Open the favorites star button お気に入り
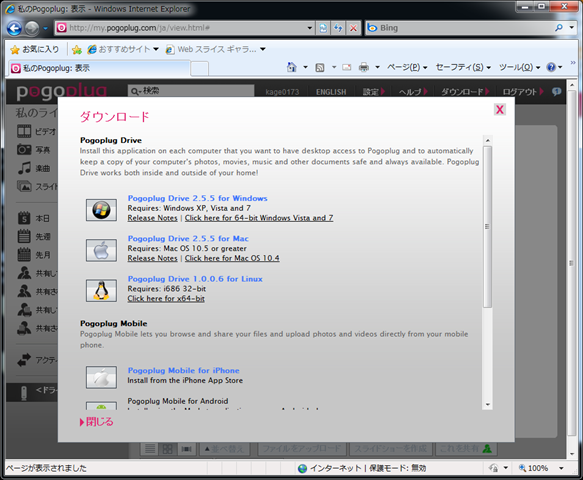 tap(35, 49)
